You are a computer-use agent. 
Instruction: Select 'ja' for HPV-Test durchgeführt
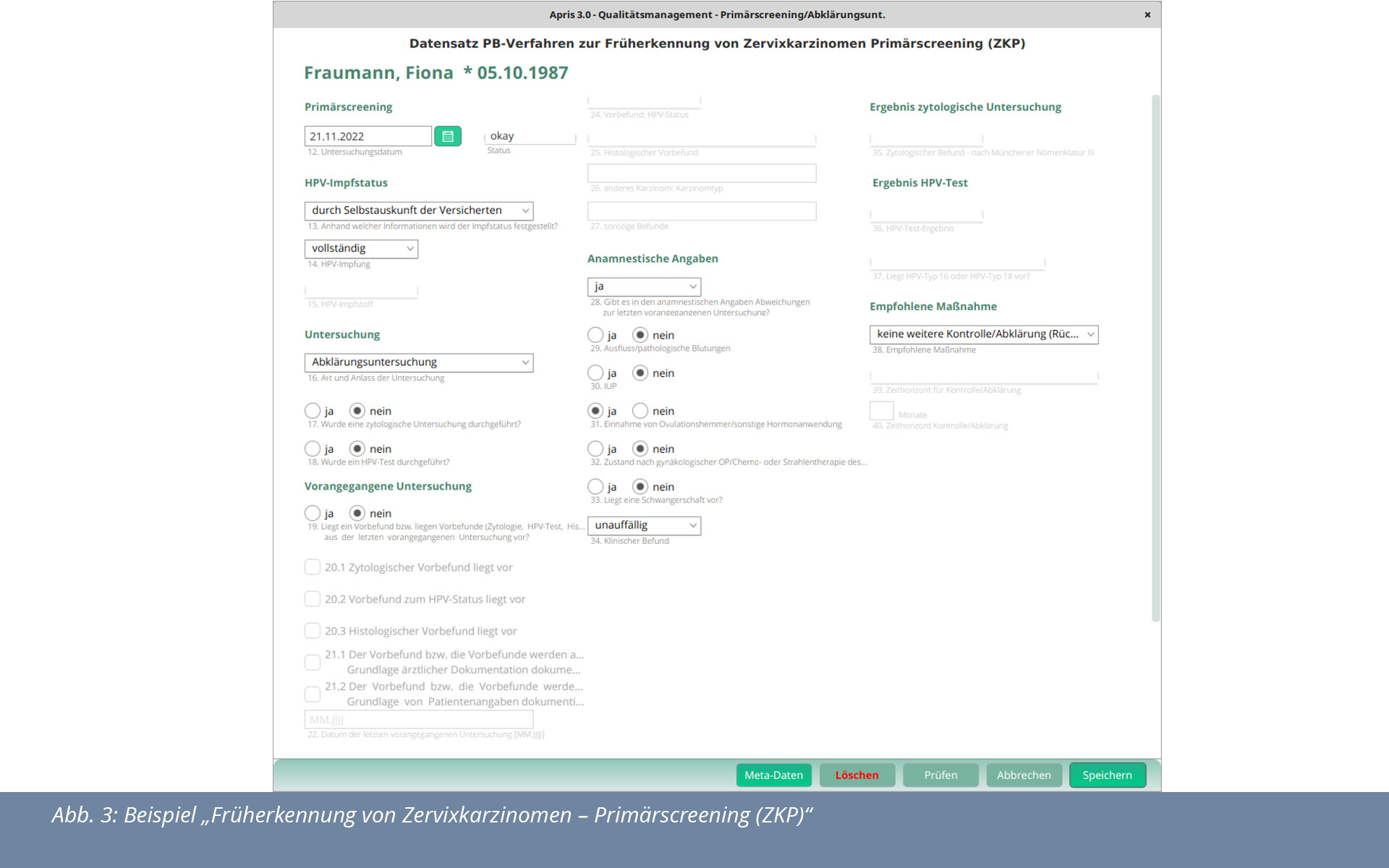click(313, 448)
